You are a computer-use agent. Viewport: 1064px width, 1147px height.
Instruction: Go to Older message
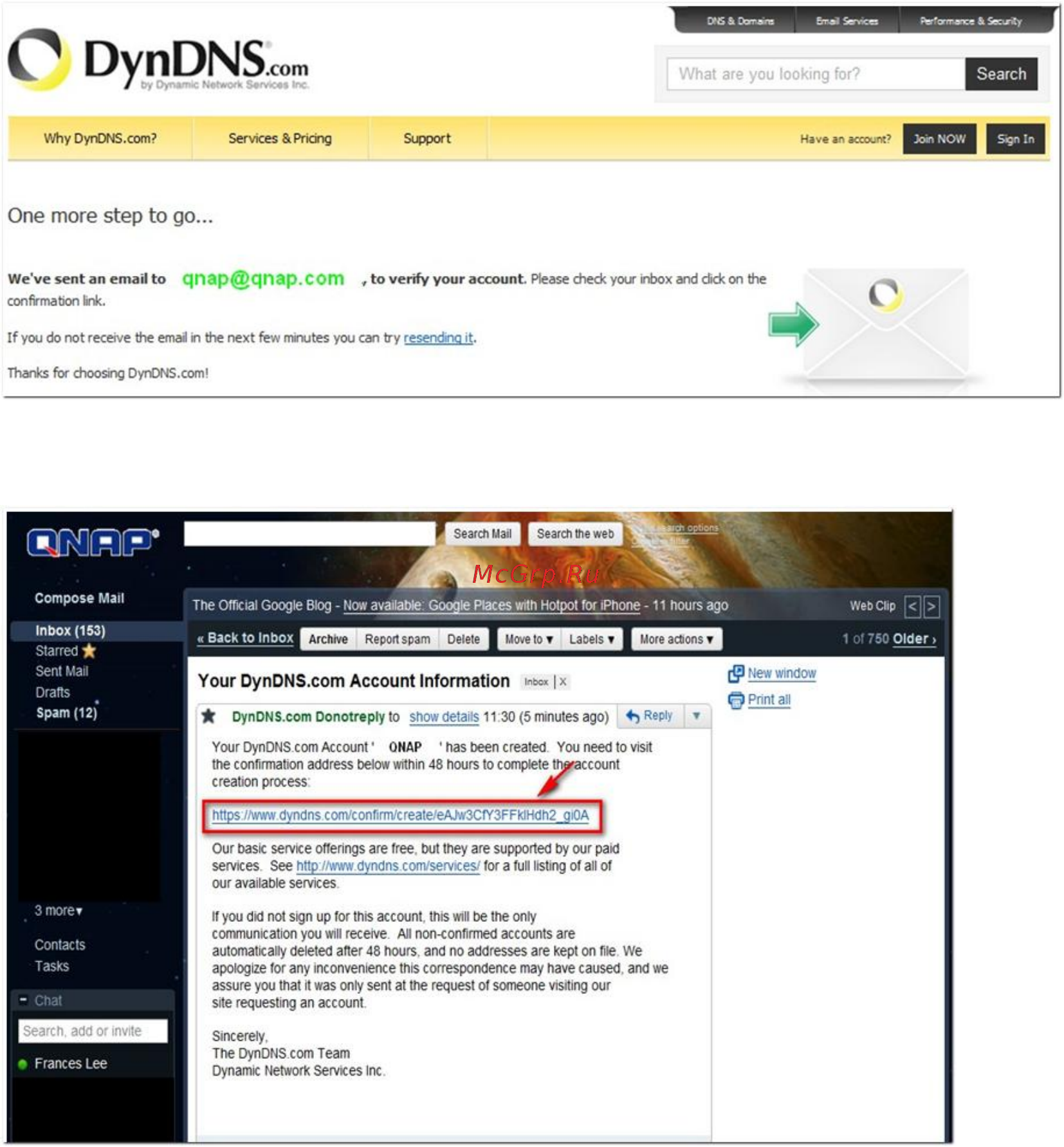tap(914, 639)
